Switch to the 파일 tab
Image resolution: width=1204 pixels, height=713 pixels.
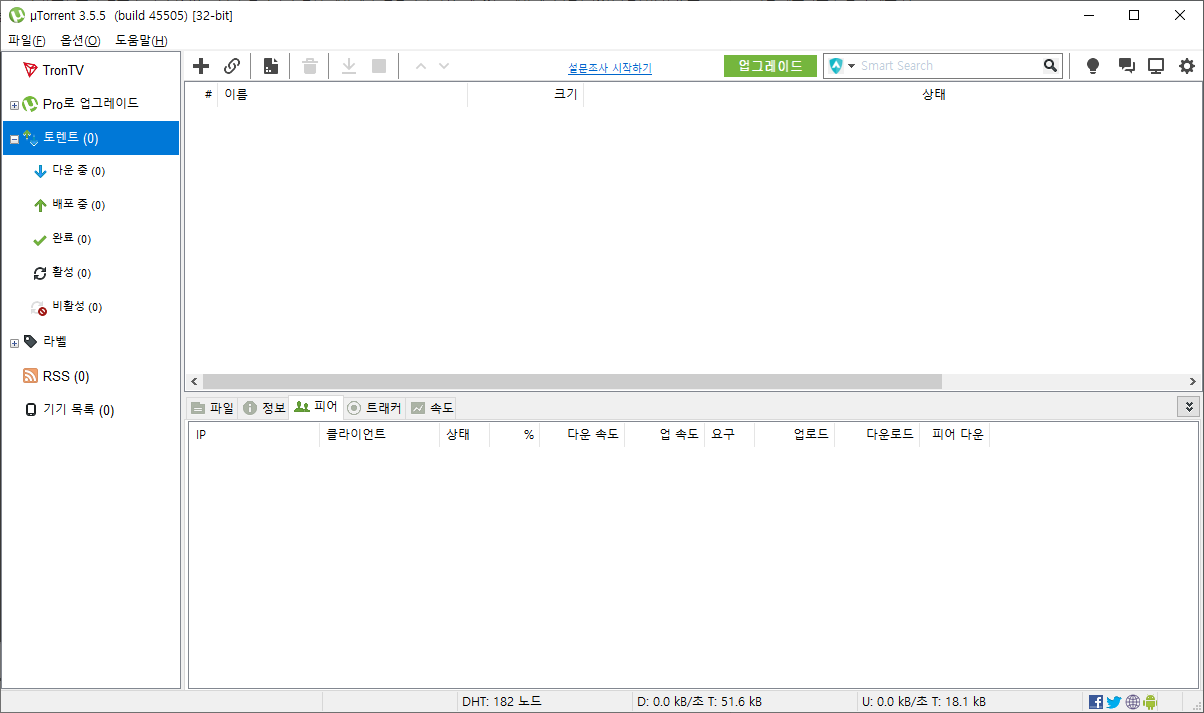click(x=212, y=408)
